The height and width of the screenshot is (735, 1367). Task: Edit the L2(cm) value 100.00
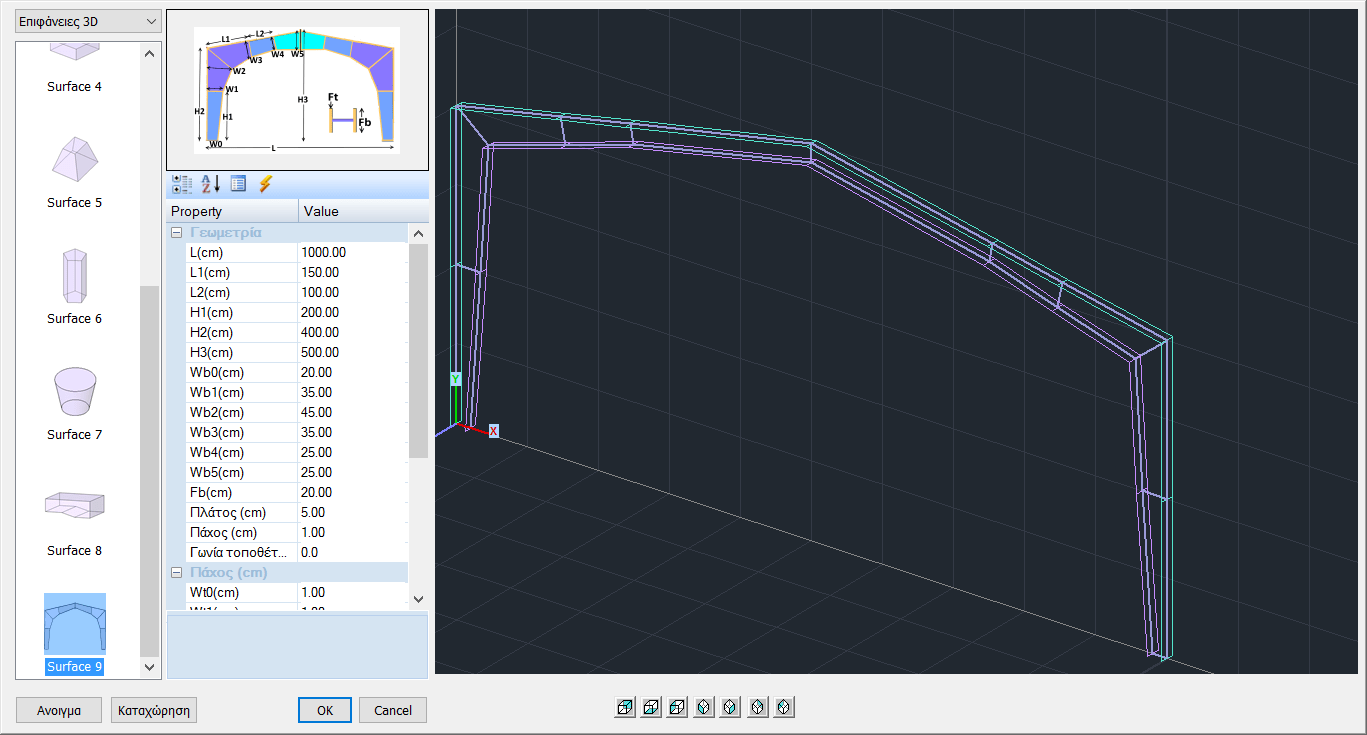click(x=353, y=292)
